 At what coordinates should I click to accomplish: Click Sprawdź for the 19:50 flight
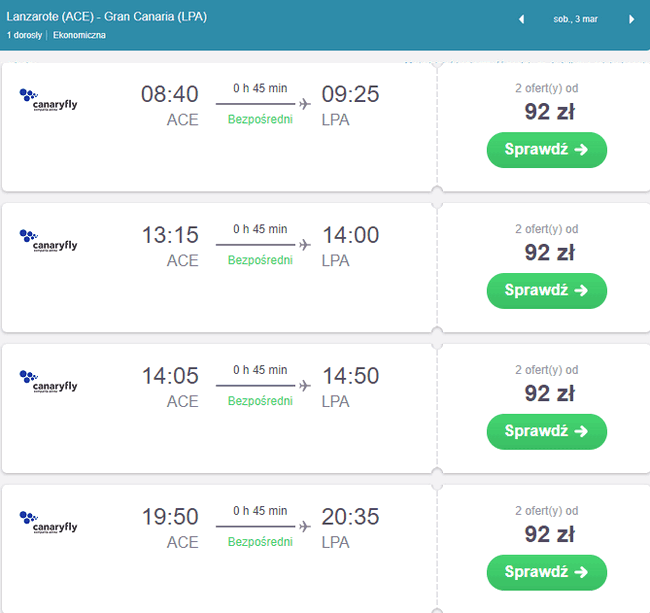click(546, 572)
